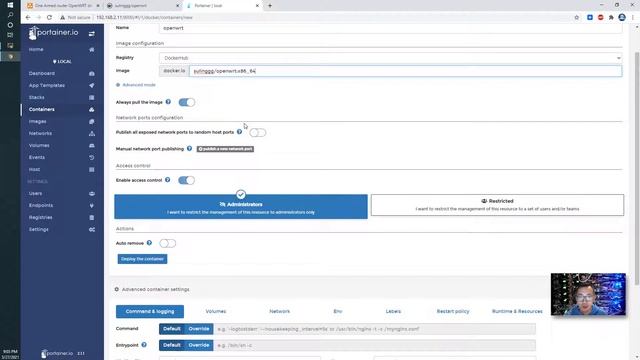
Task: Switch to the Restart policy tab
Action: [x=453, y=311]
